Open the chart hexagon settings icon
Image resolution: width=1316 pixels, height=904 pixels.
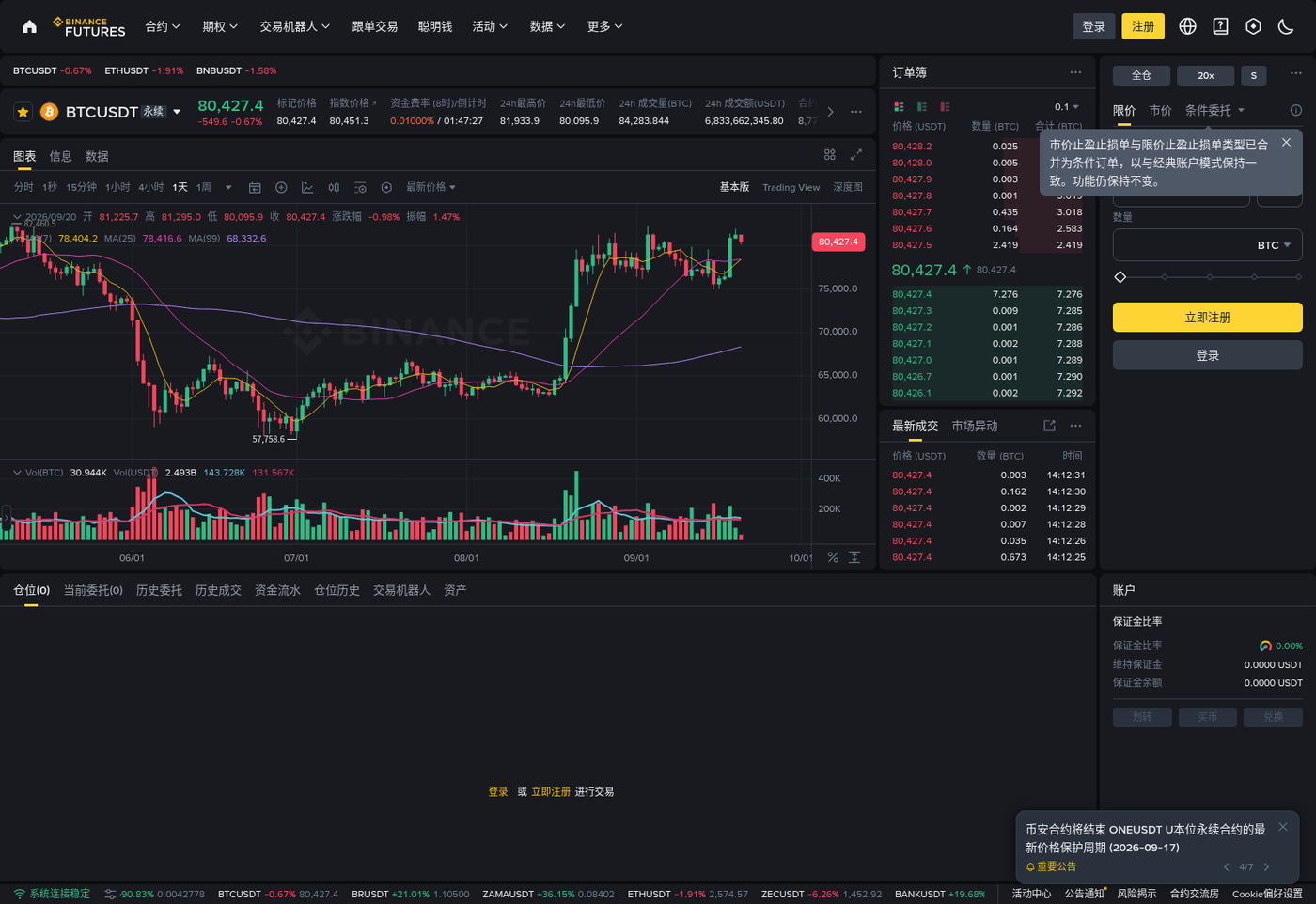(x=386, y=188)
